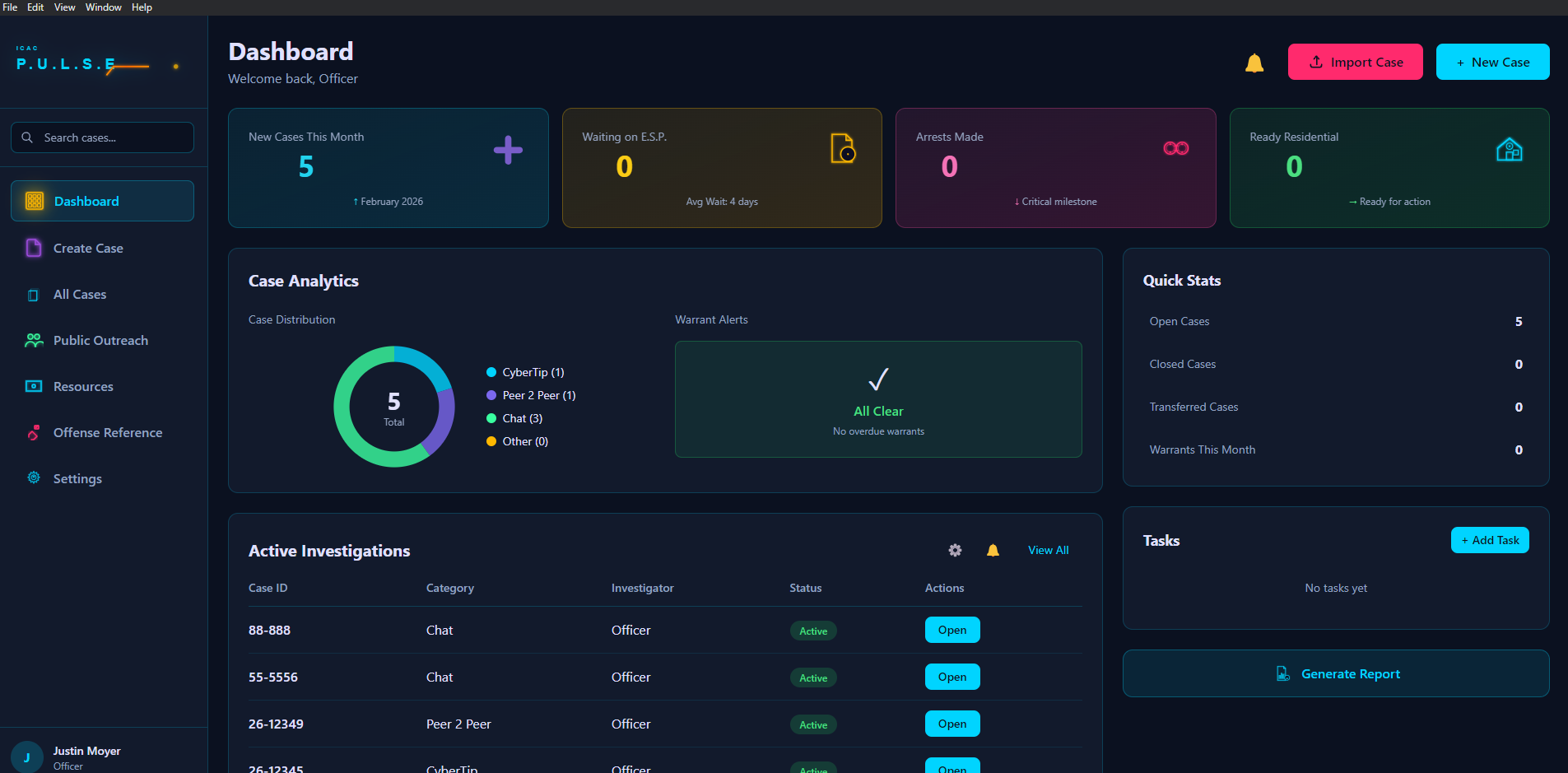Click the notification bell in the header

point(1254,63)
